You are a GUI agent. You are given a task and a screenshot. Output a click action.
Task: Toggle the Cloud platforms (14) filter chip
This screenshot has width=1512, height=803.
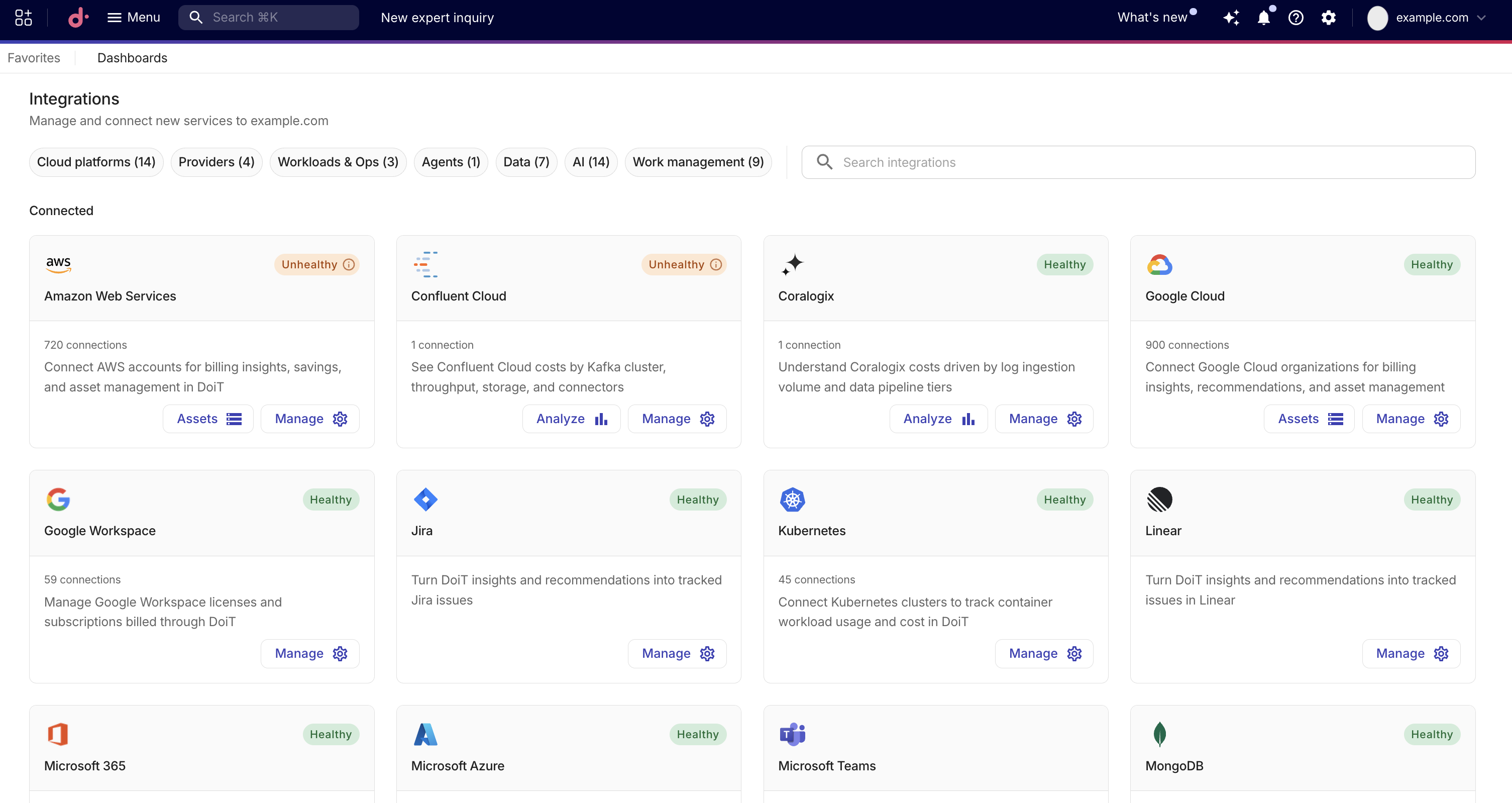[96, 162]
